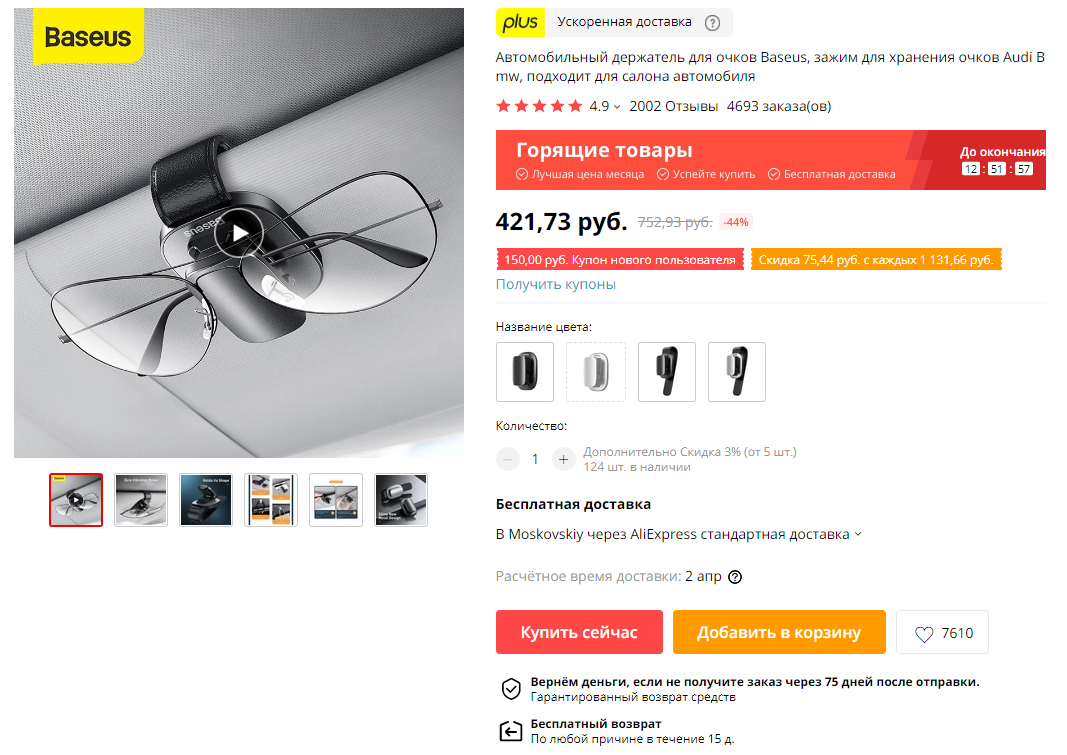Open the 2002 Отзывы reviews link
This screenshot has width=1067, height=755.
click(x=673, y=106)
